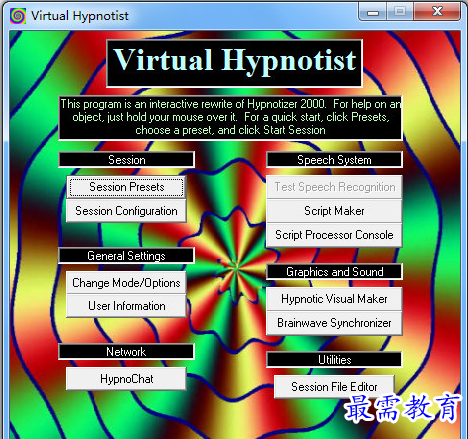
Task: Open Session Presets
Action: point(126,187)
